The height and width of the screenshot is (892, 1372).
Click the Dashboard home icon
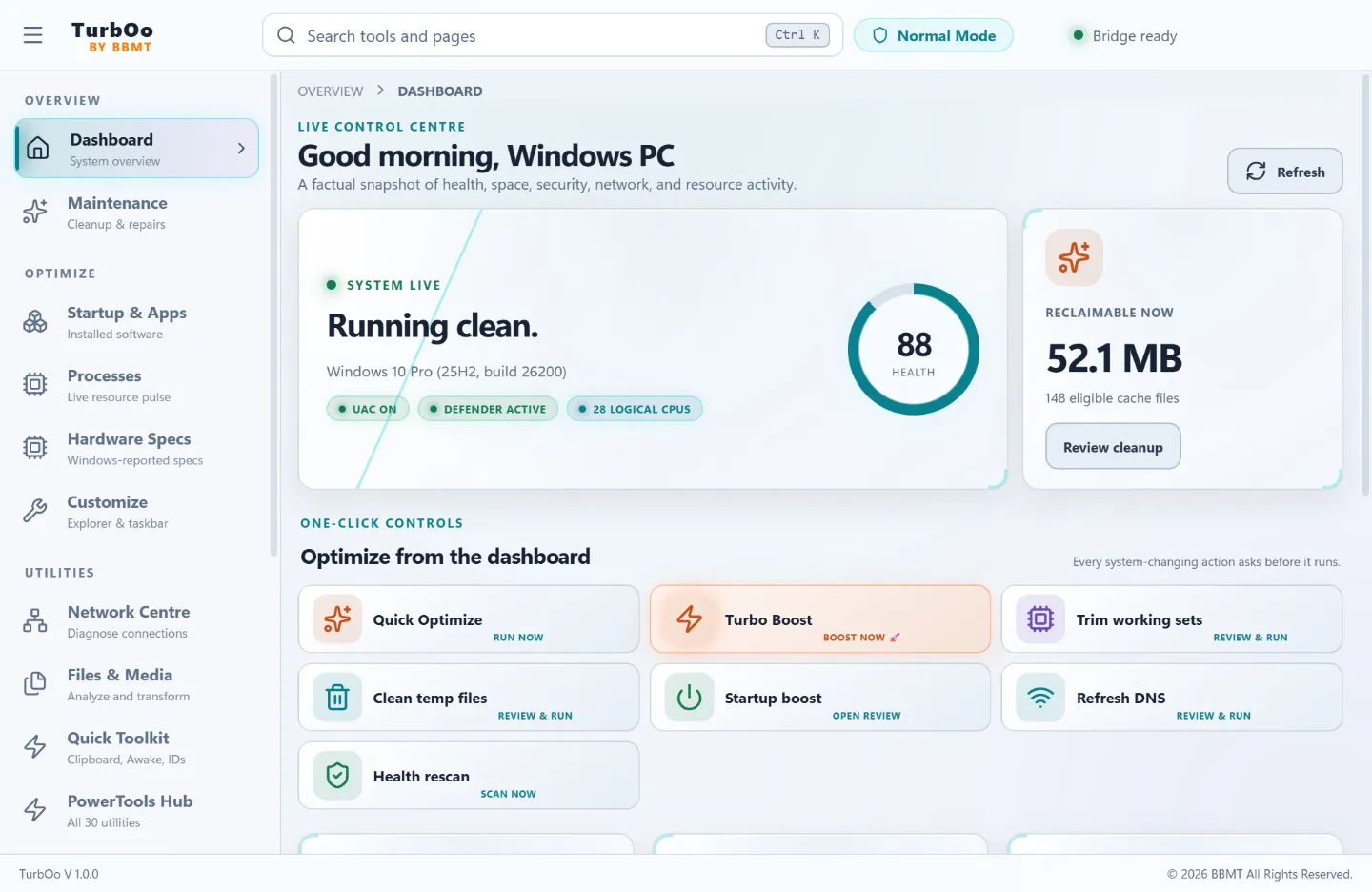(37, 148)
